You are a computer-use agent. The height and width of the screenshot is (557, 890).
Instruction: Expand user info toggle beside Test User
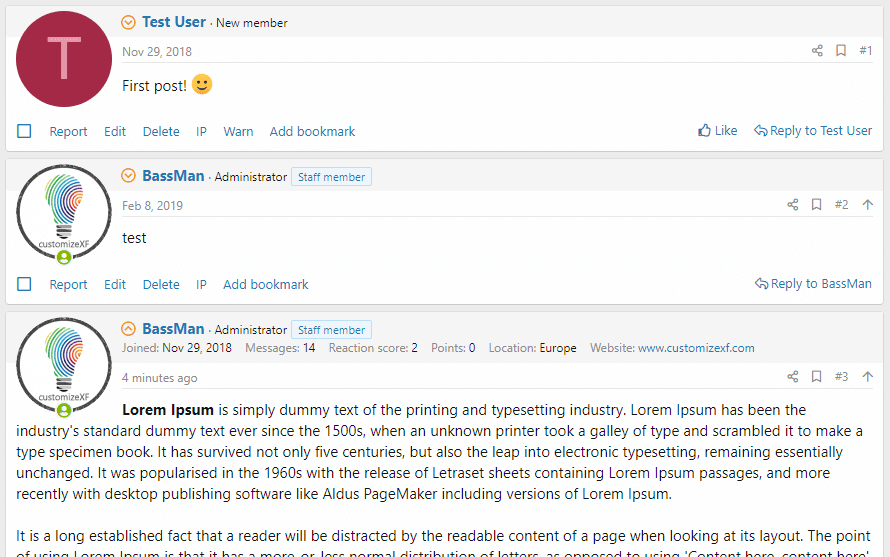pyautogui.click(x=128, y=22)
